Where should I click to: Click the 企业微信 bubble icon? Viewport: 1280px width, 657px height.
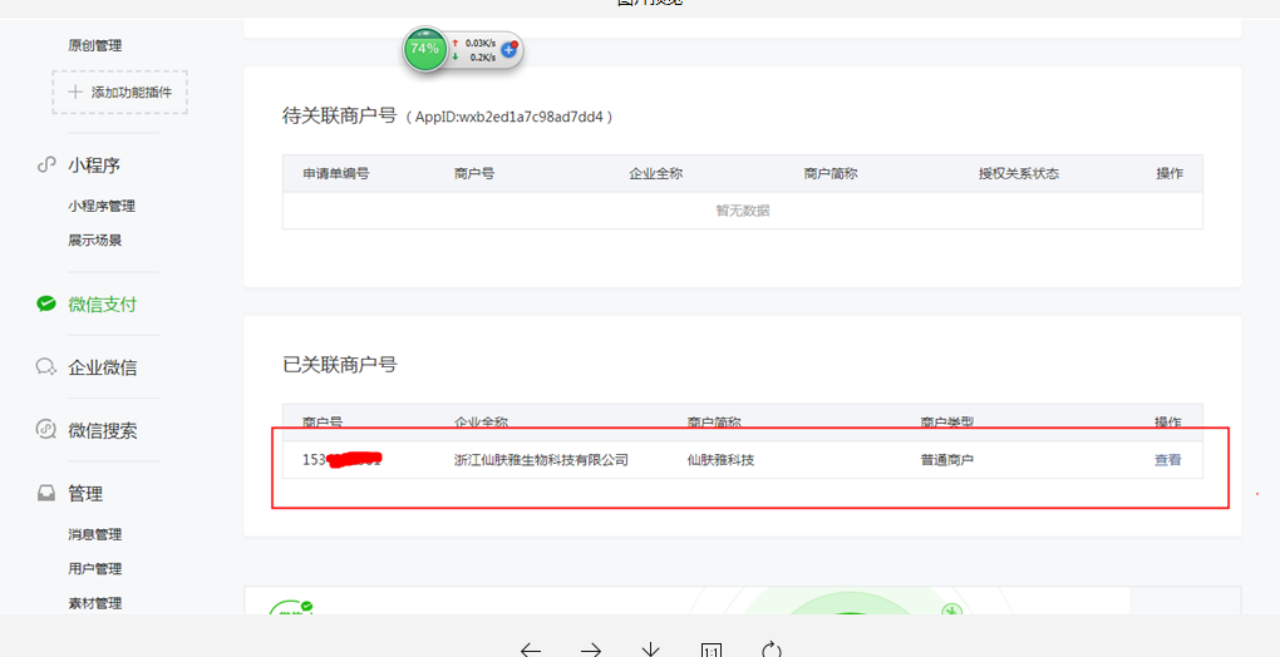click(x=46, y=367)
